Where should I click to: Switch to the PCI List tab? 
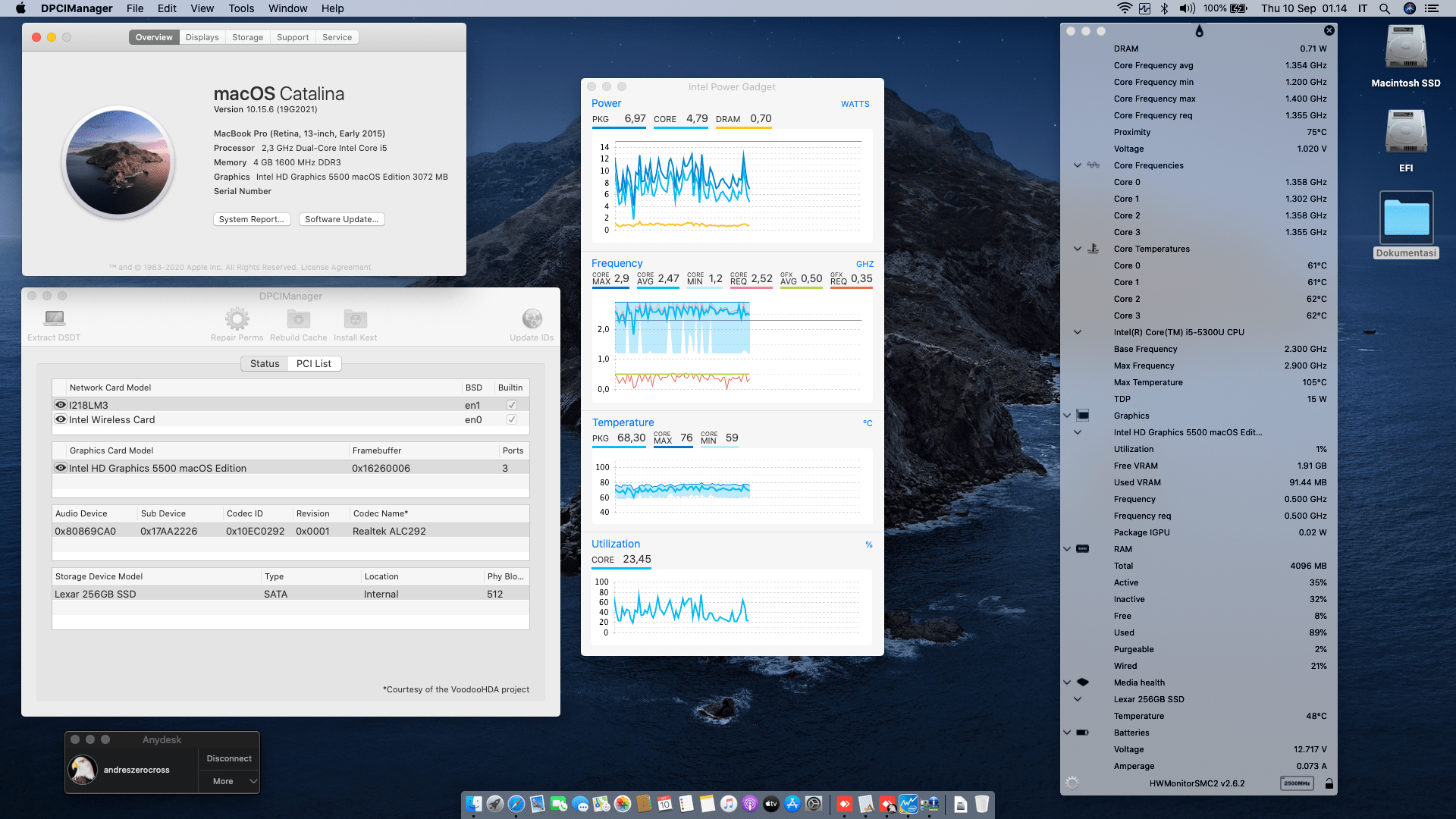[314, 364]
